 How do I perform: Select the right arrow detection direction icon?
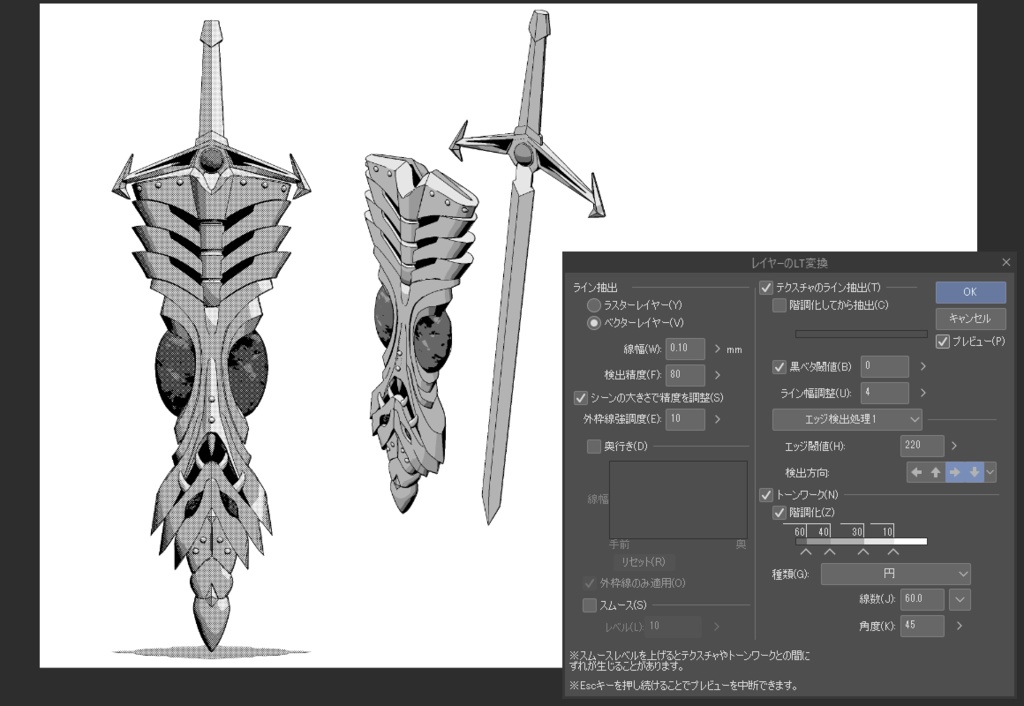tap(953, 471)
